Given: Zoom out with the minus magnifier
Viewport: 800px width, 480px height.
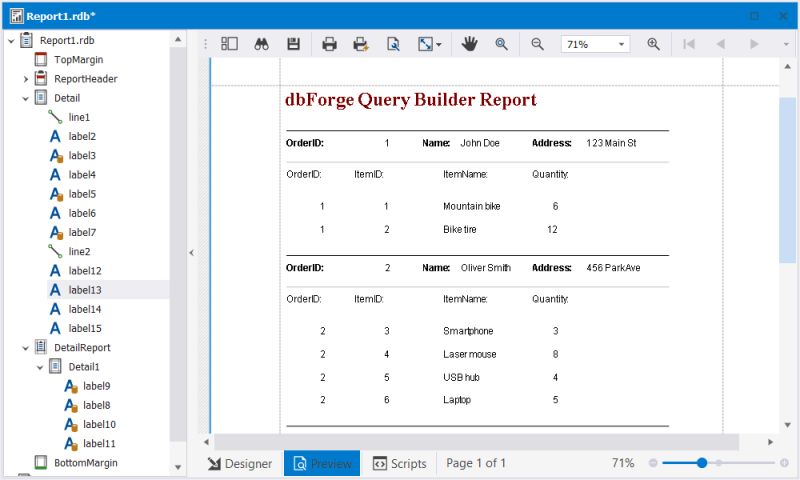Looking at the screenshot, I should pos(537,44).
